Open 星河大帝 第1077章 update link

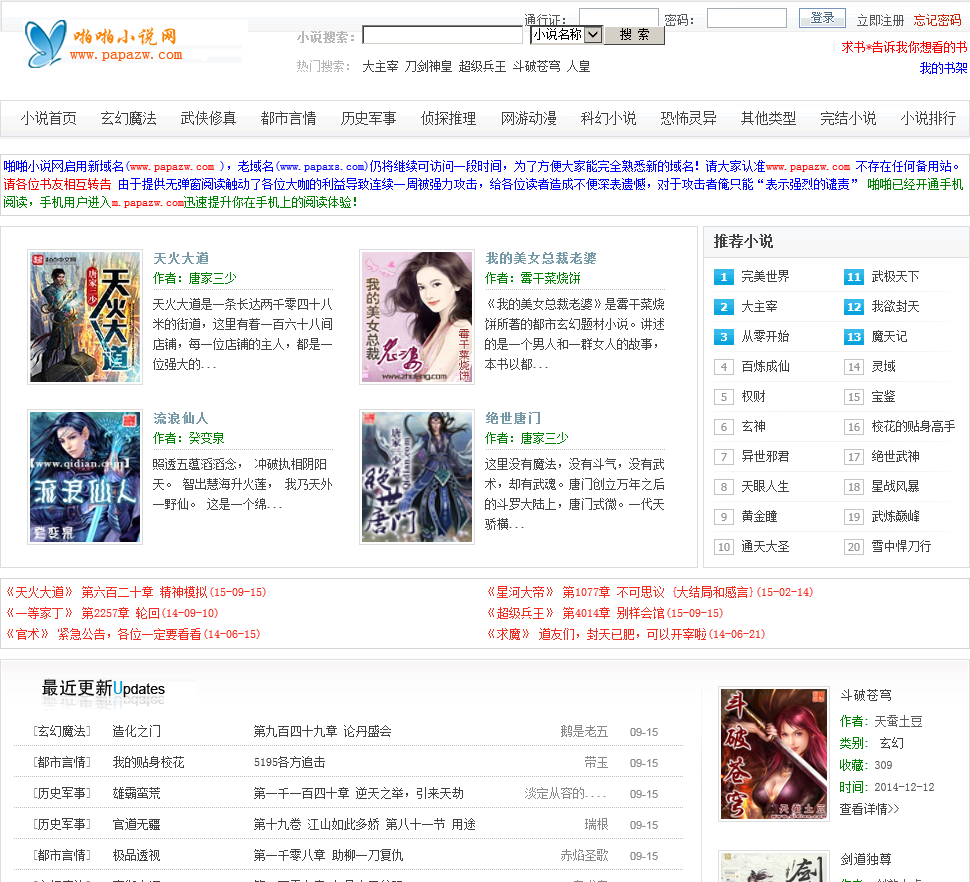click(650, 593)
